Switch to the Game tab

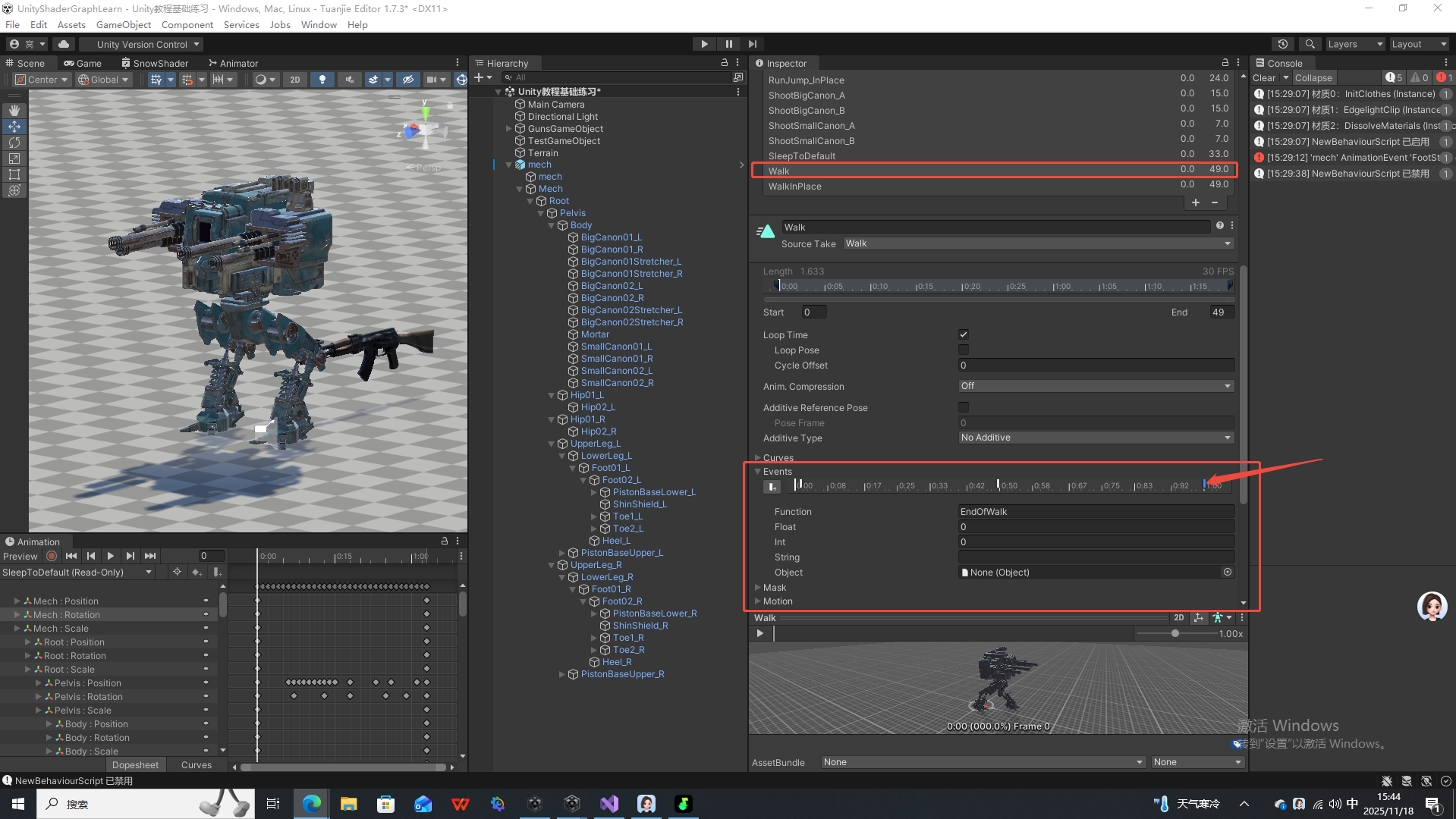pos(83,63)
